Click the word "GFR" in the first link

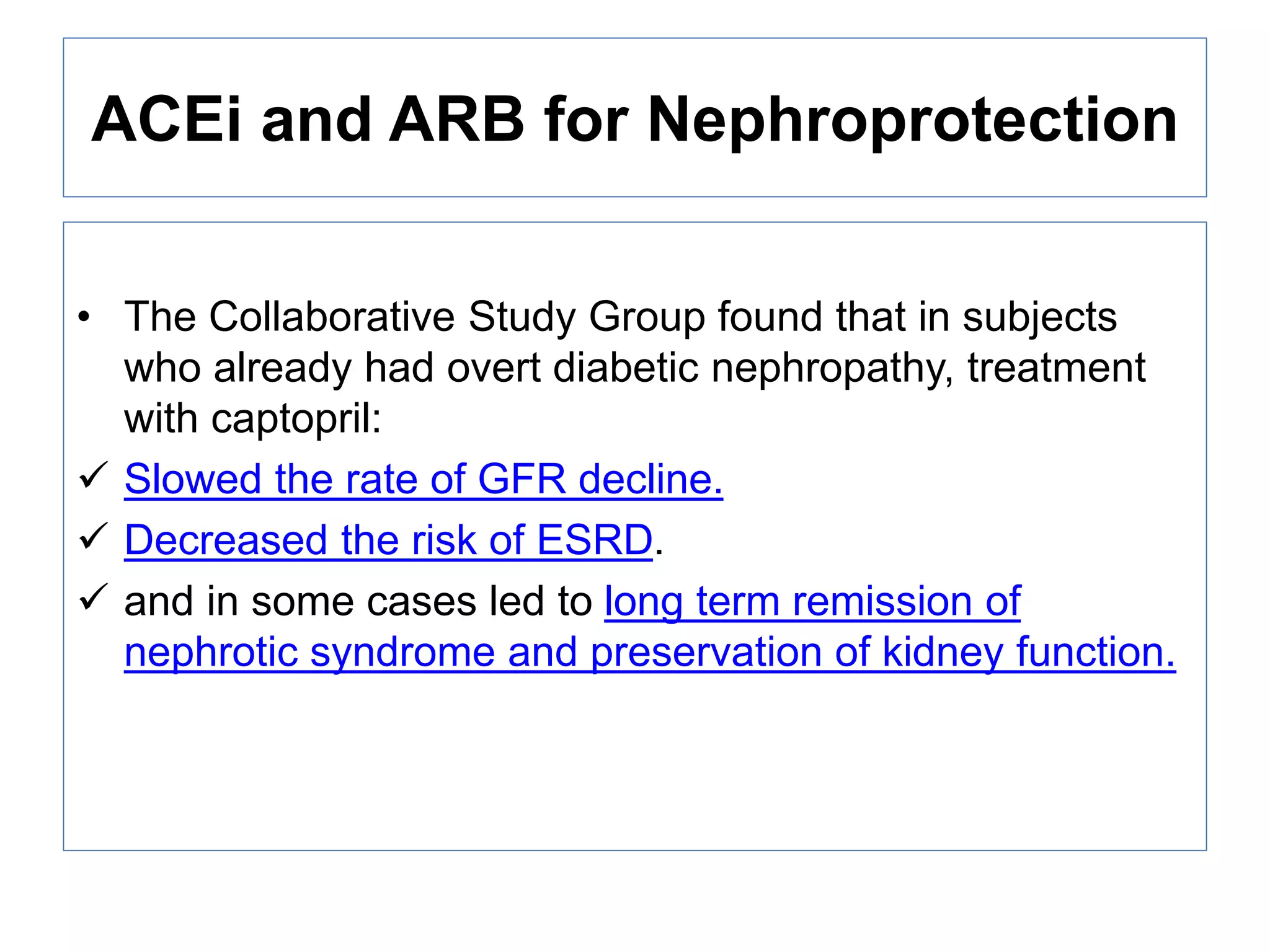(522, 479)
